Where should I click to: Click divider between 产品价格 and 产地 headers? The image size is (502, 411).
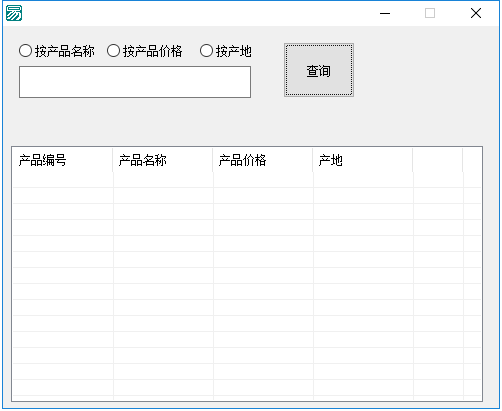click(313, 160)
